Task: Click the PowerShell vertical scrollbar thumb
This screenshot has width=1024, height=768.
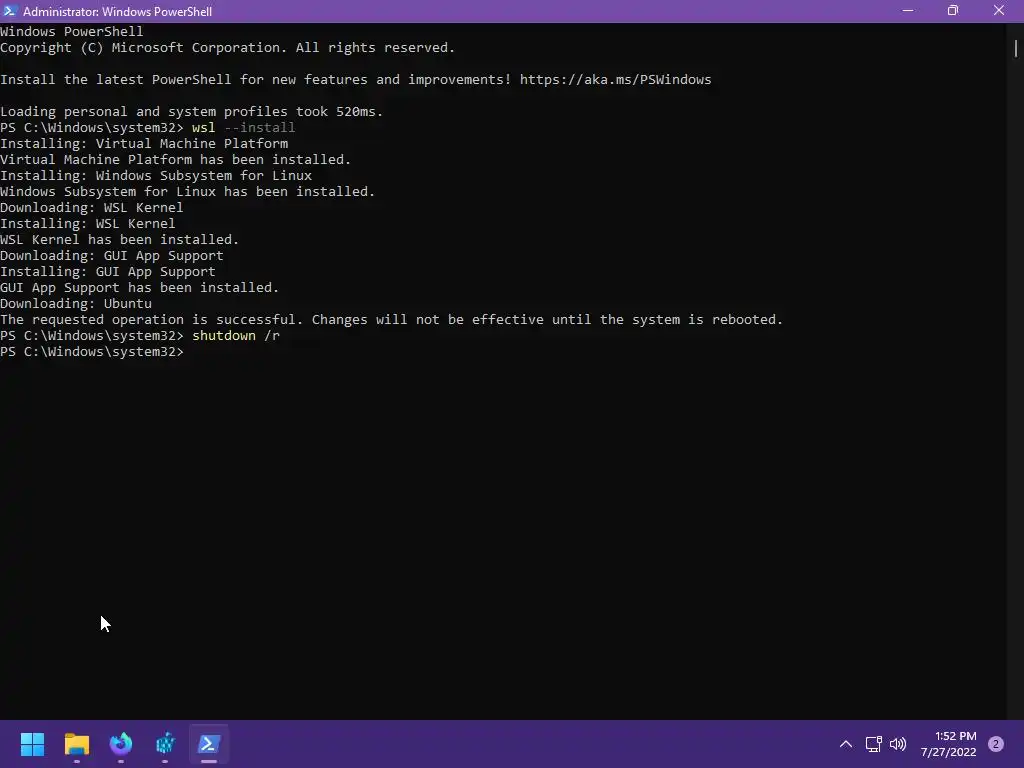Action: tap(1016, 48)
